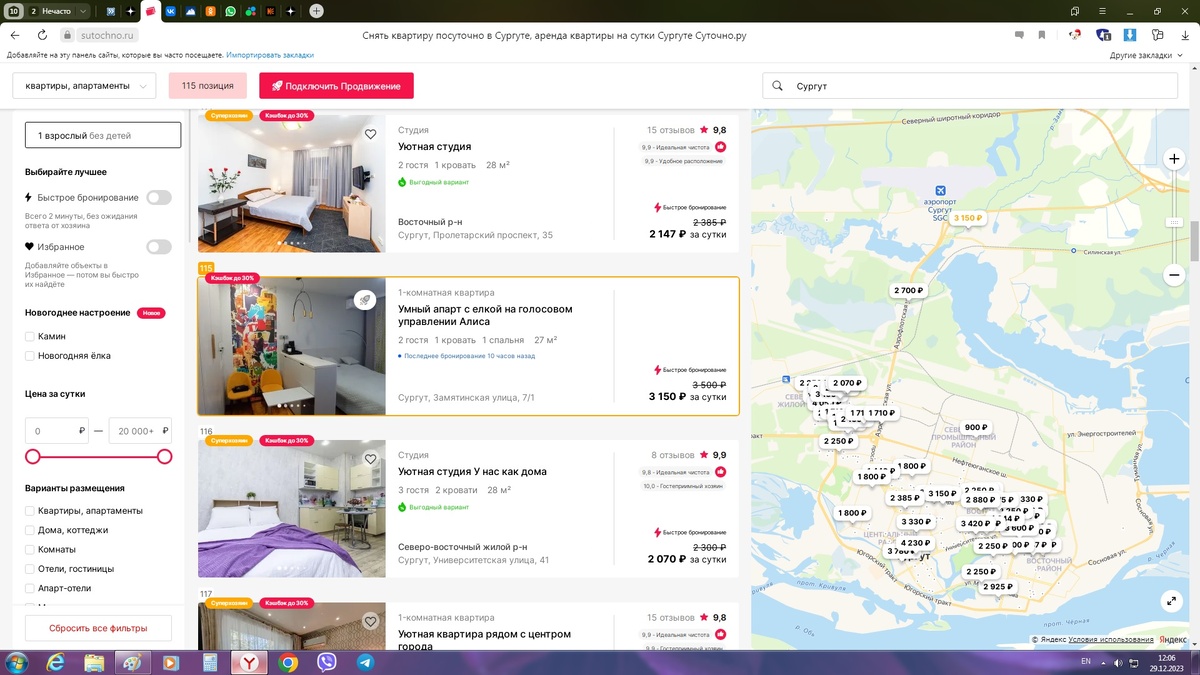The image size is (1200, 675).
Task: Favorite 'Уютная студия У нас как дома'
Action: (x=370, y=459)
